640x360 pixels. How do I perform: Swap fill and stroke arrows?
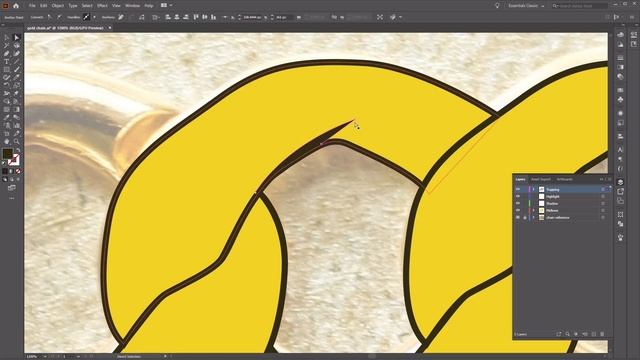pos(18,151)
